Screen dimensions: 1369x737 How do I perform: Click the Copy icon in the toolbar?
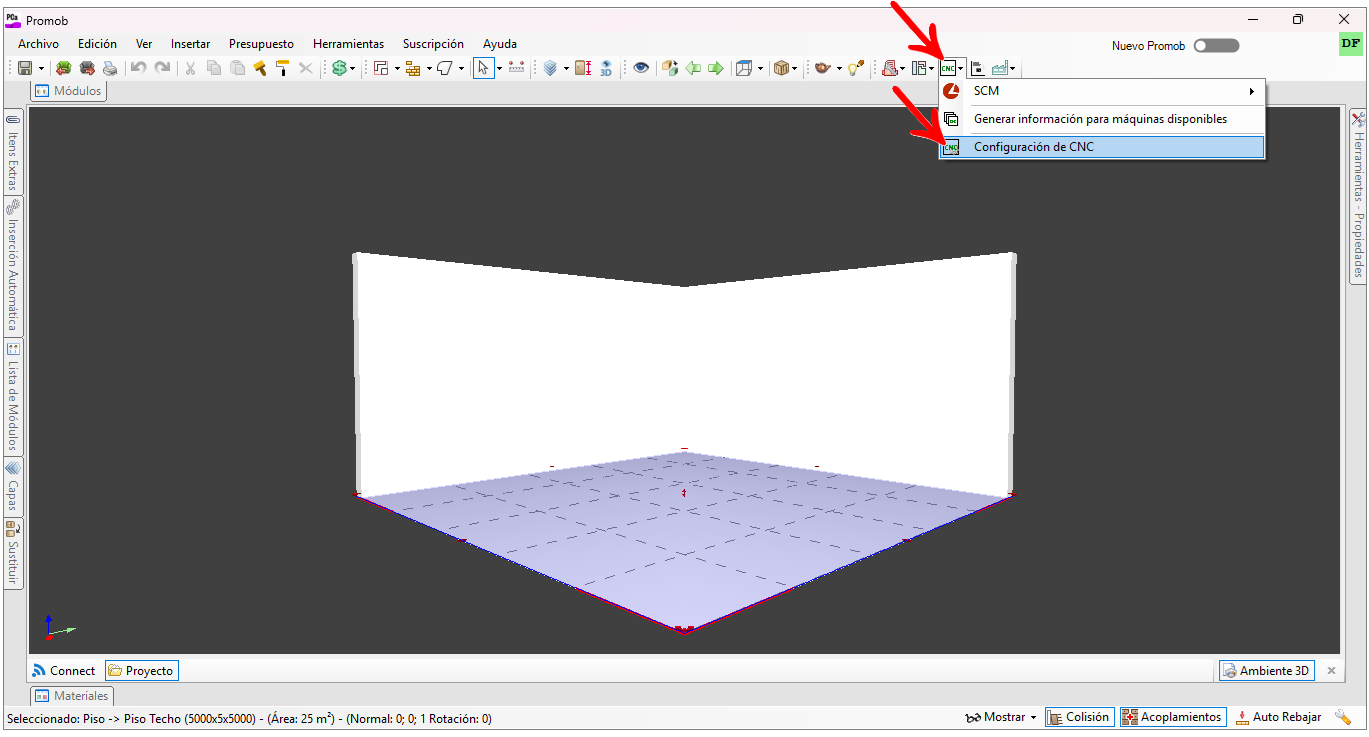point(214,68)
